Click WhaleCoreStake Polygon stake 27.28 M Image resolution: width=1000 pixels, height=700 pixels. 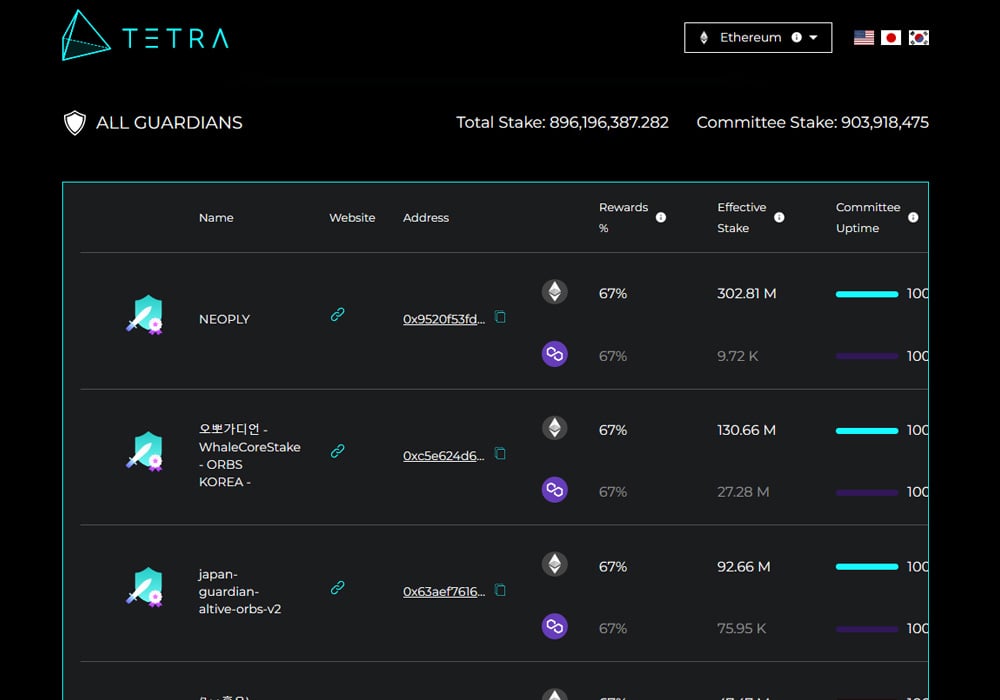coord(743,492)
